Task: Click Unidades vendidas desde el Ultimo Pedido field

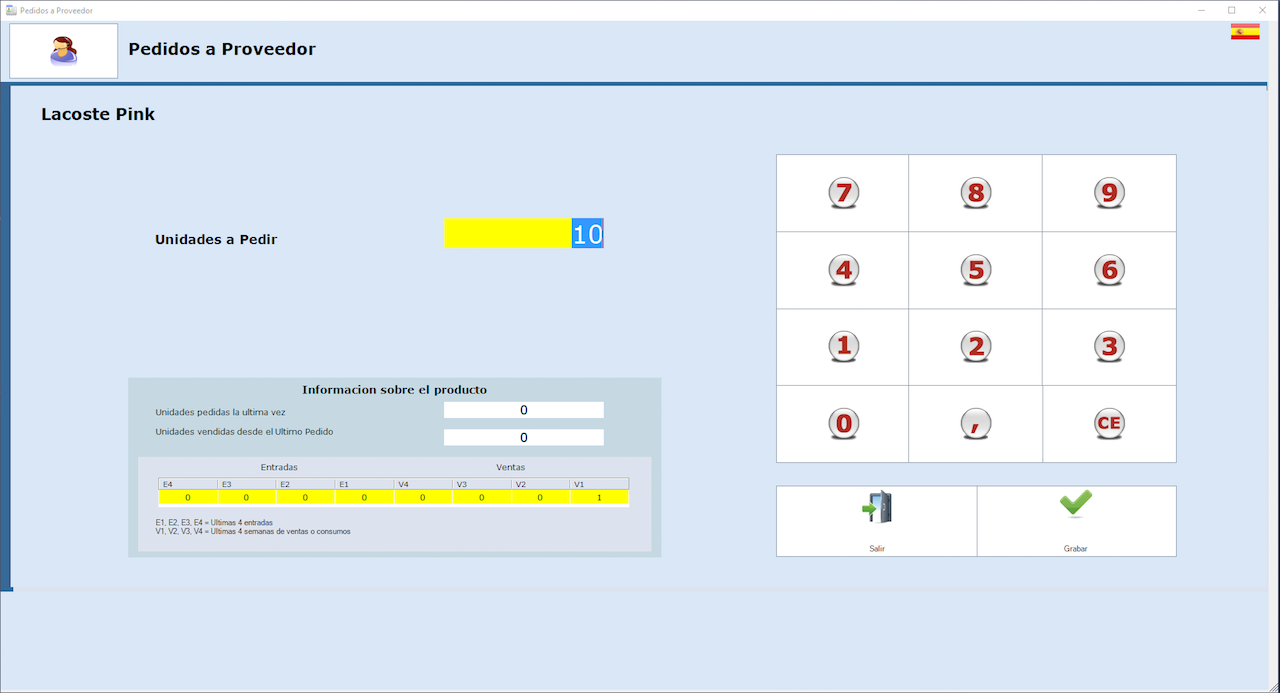Action: point(523,437)
